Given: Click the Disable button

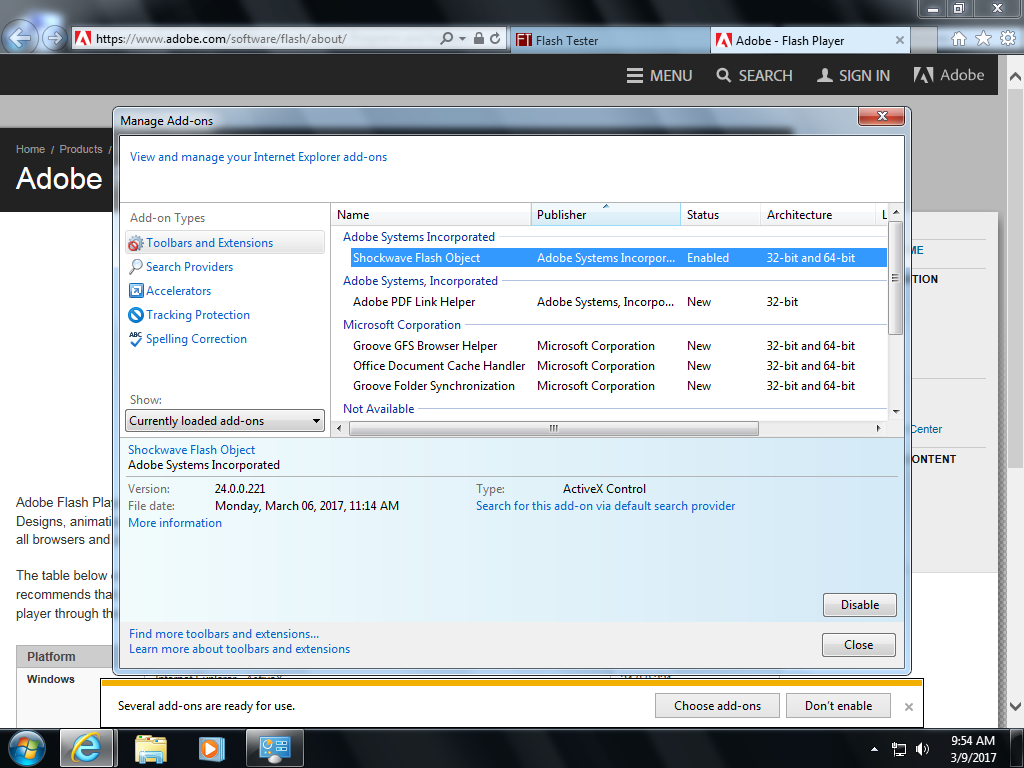Looking at the screenshot, I should tap(859, 605).
